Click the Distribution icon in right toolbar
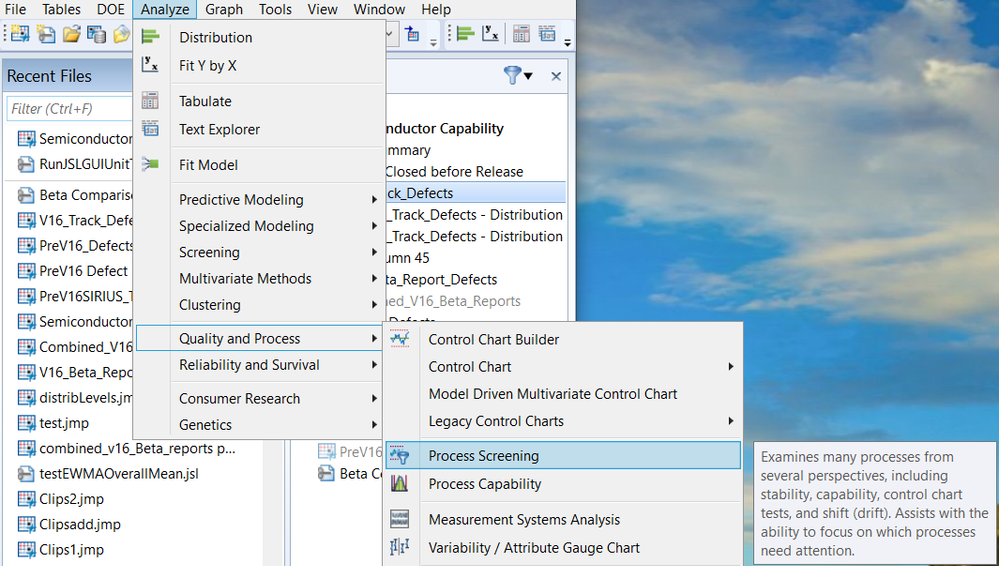Viewport: 999px width, 566px height. tap(466, 33)
